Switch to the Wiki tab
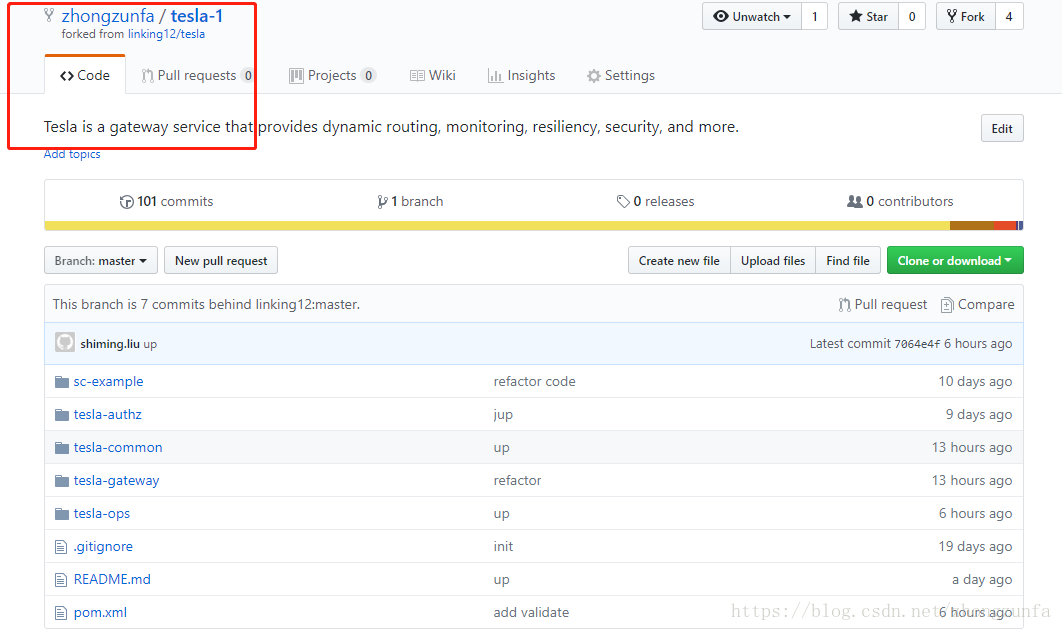 [433, 75]
